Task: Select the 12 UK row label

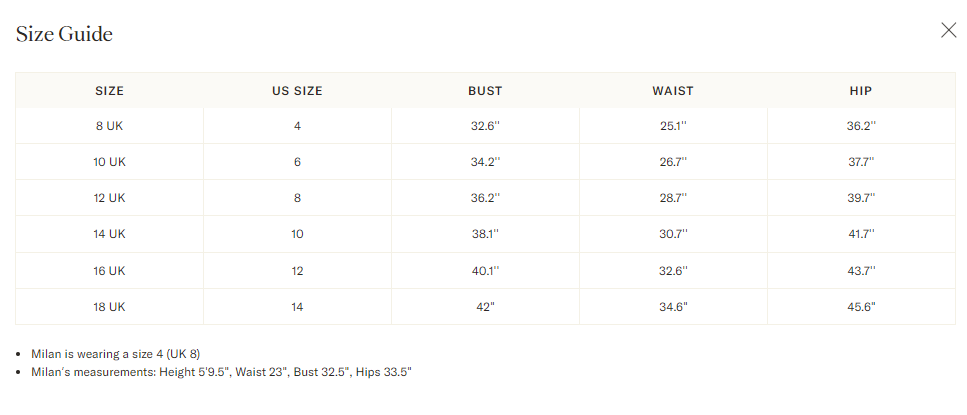Action: pos(109,198)
